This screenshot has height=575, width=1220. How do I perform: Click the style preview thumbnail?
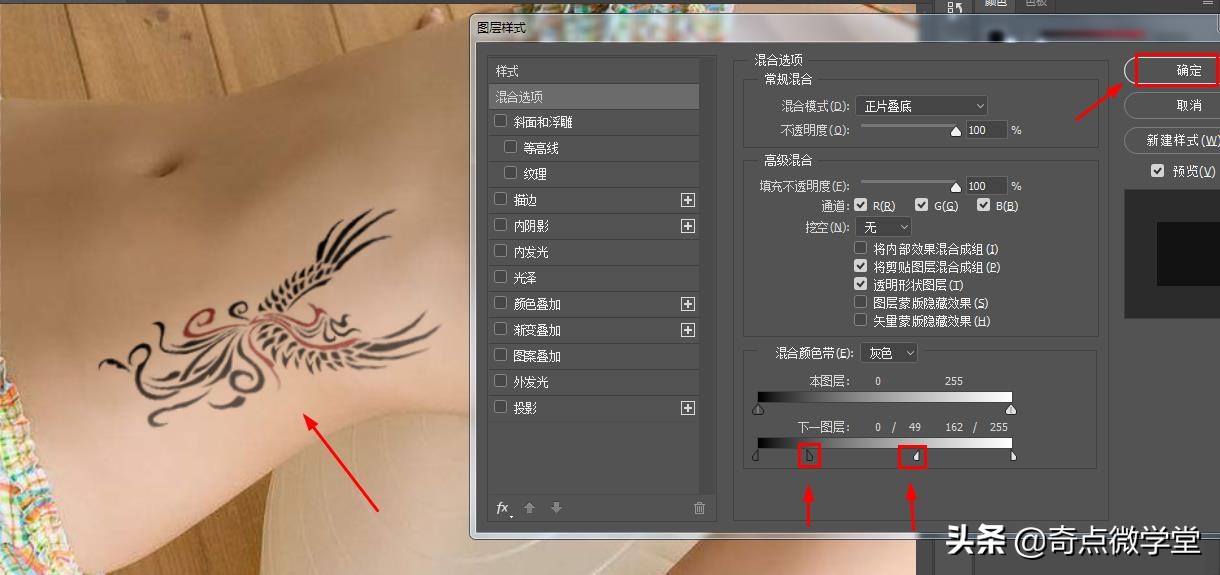[1172, 254]
